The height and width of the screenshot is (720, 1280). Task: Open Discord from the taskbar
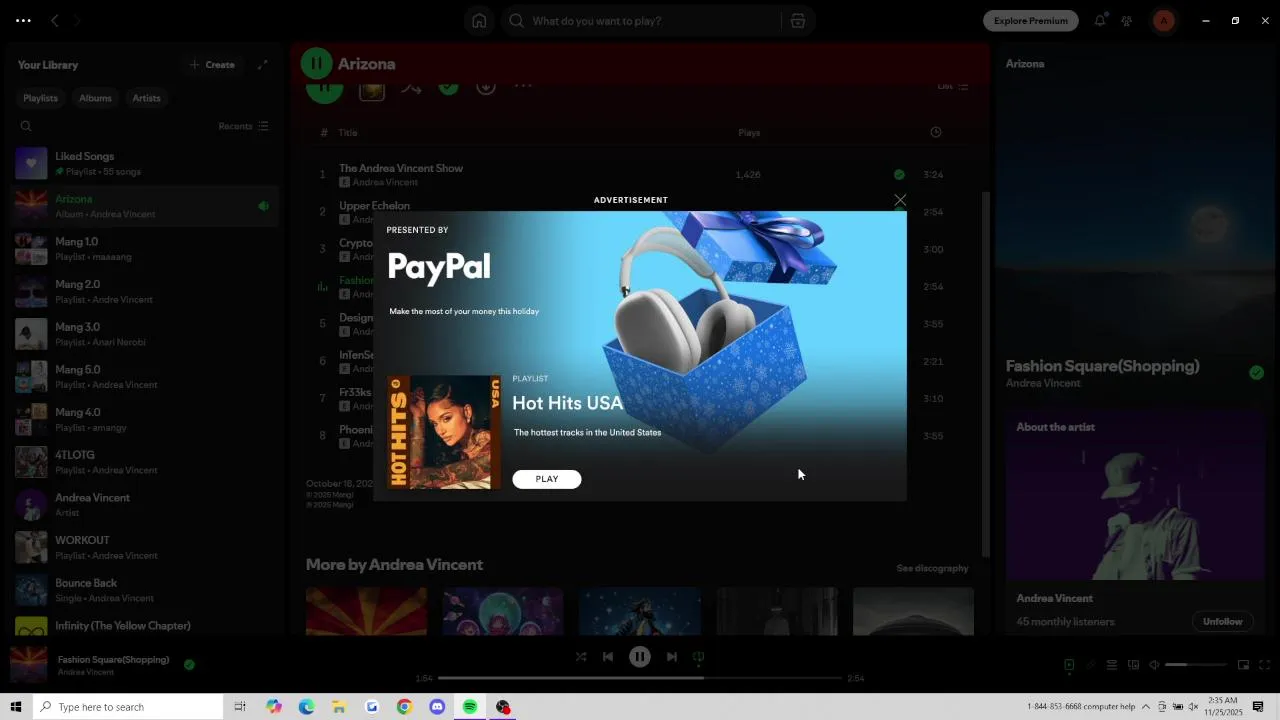(437, 707)
